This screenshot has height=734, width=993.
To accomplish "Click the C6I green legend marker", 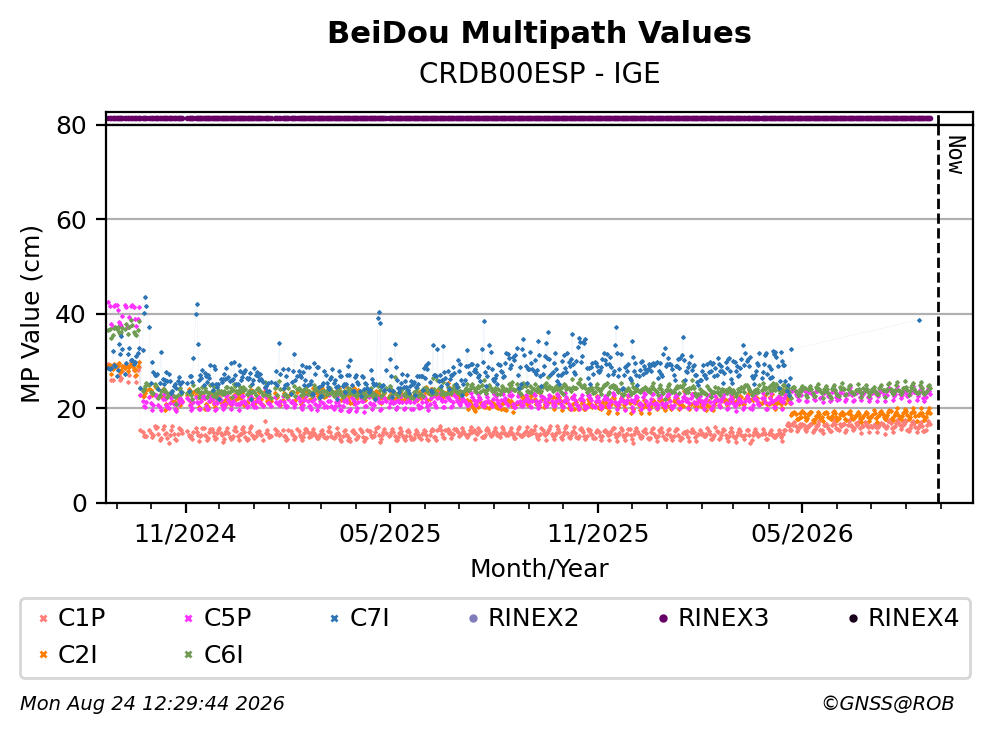I will coord(189,655).
